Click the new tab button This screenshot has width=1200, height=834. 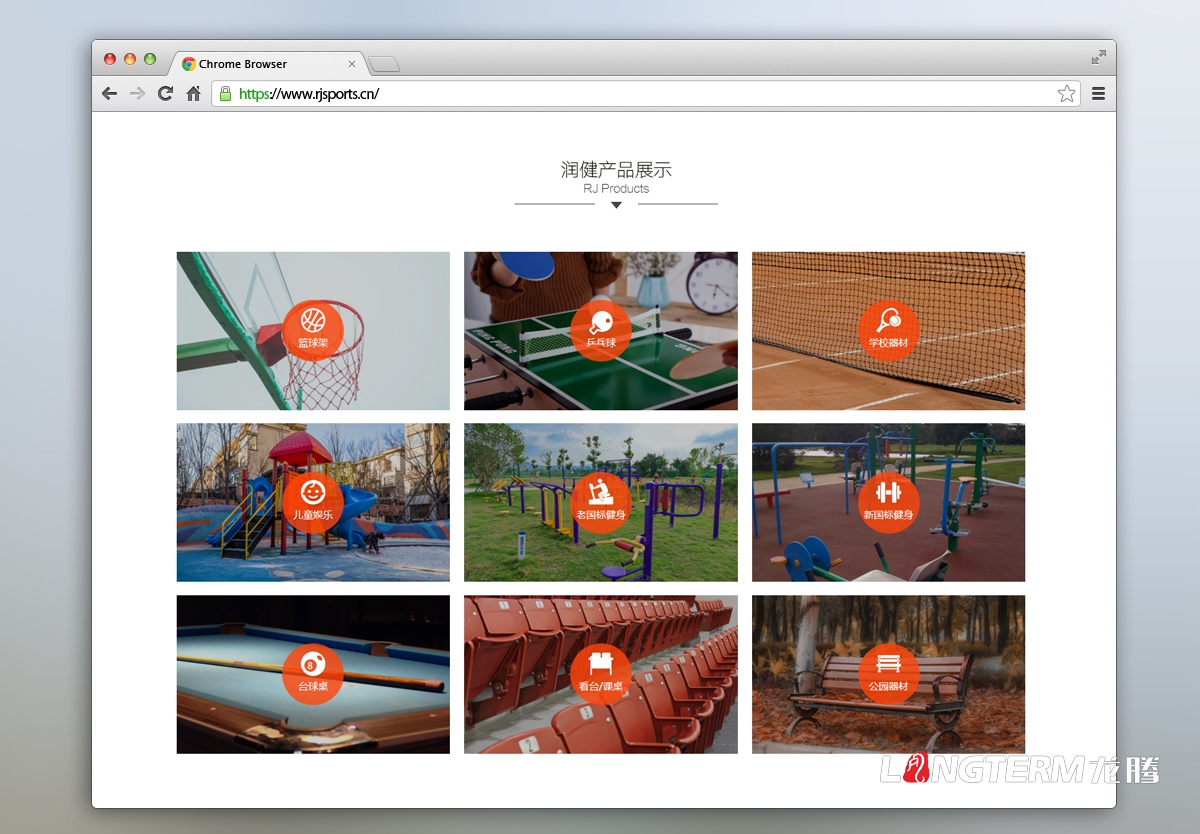[385, 64]
